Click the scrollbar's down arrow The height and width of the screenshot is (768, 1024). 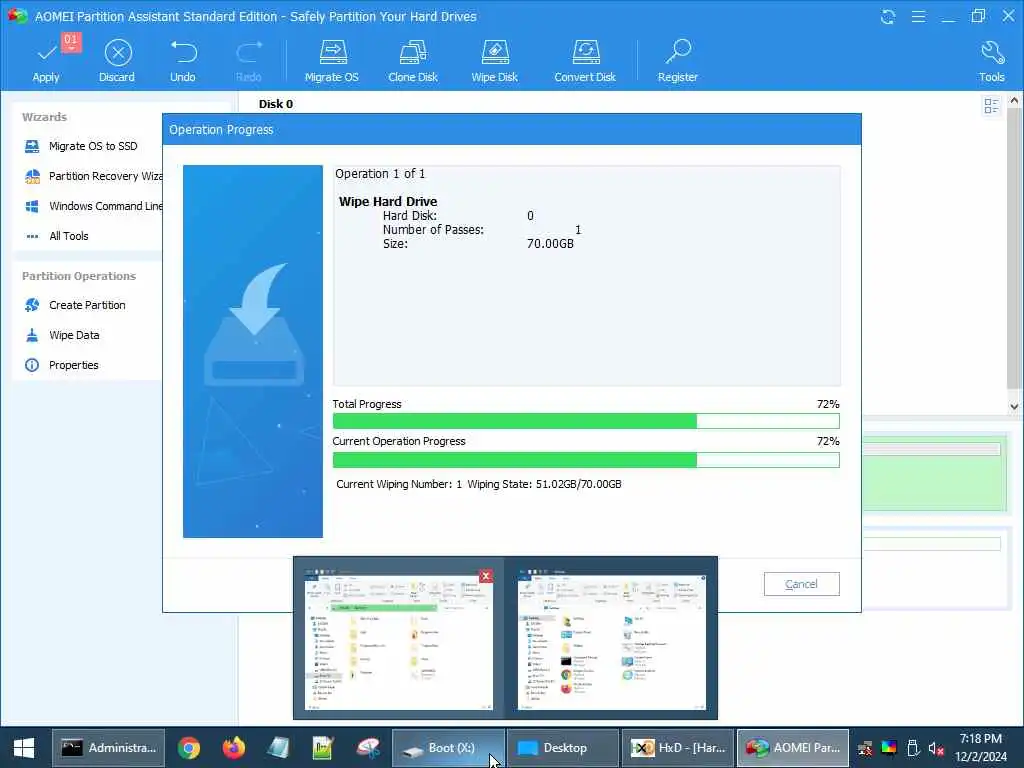click(x=1014, y=406)
